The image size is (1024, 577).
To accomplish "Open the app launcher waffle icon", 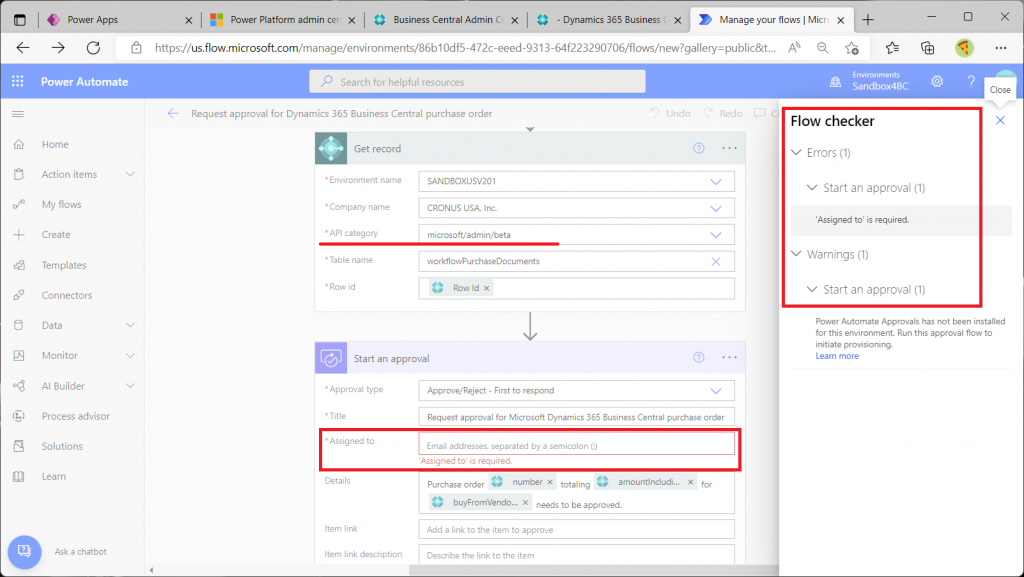I will (x=18, y=82).
